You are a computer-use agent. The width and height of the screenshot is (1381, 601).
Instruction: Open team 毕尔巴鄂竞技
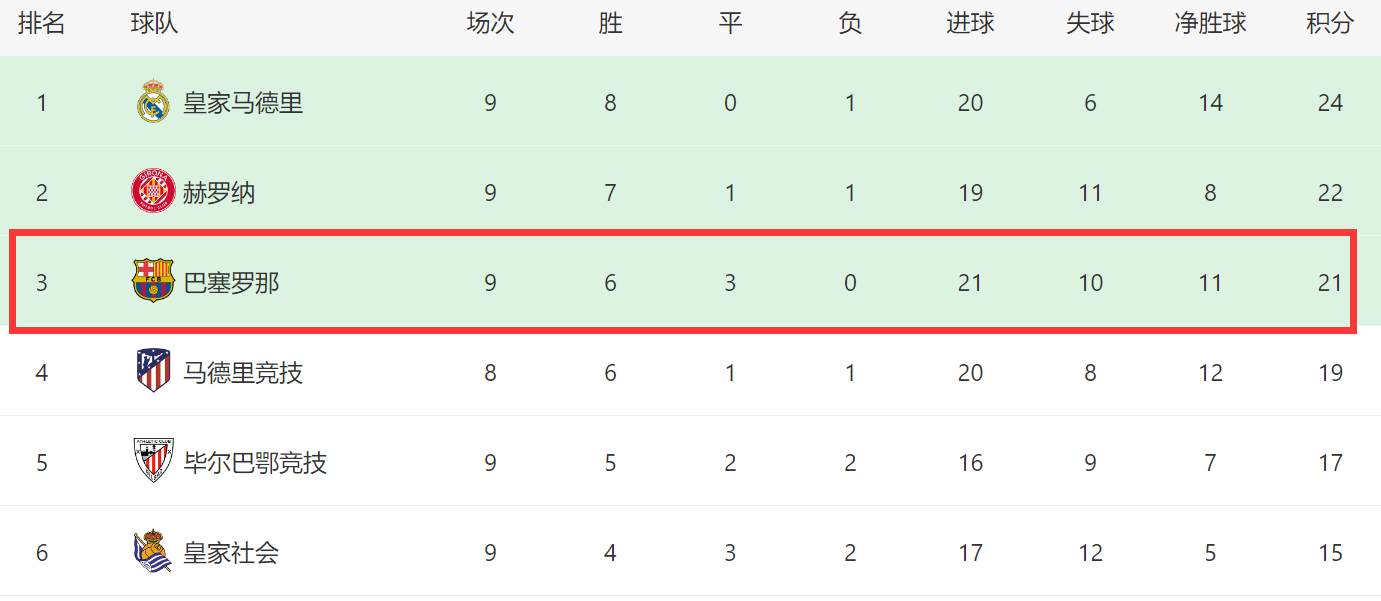(x=255, y=463)
